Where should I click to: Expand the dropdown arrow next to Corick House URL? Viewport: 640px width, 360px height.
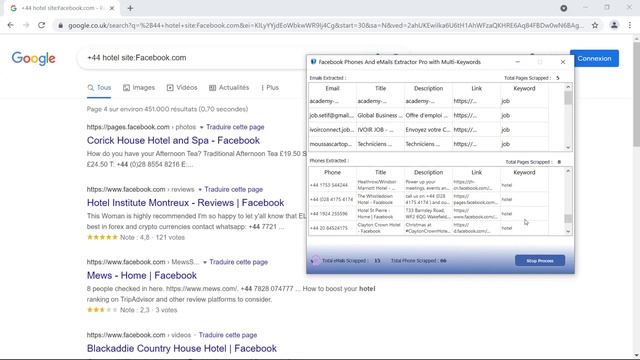coord(201,127)
